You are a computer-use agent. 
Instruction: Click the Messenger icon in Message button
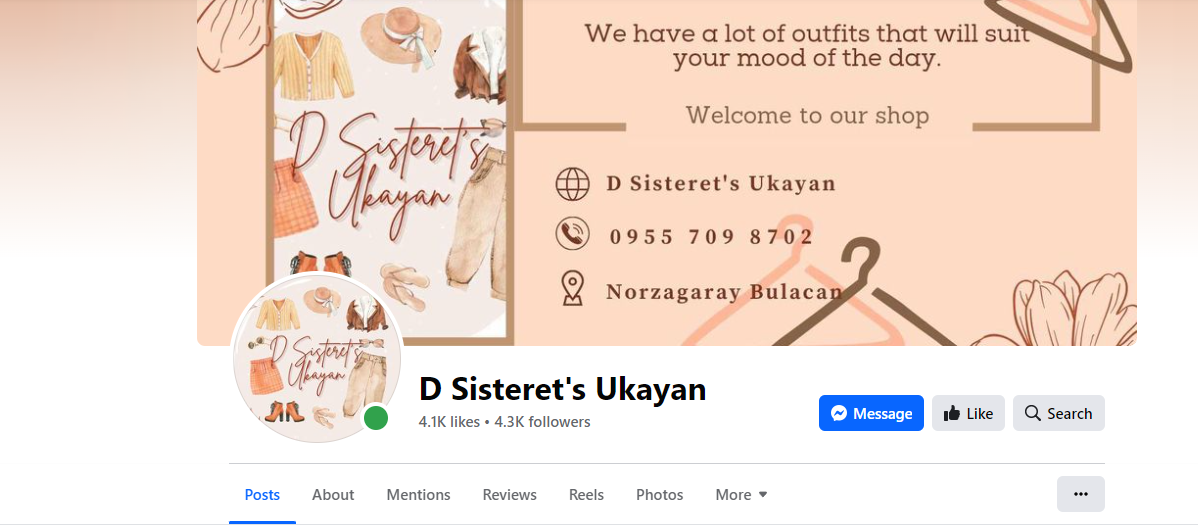(839, 413)
